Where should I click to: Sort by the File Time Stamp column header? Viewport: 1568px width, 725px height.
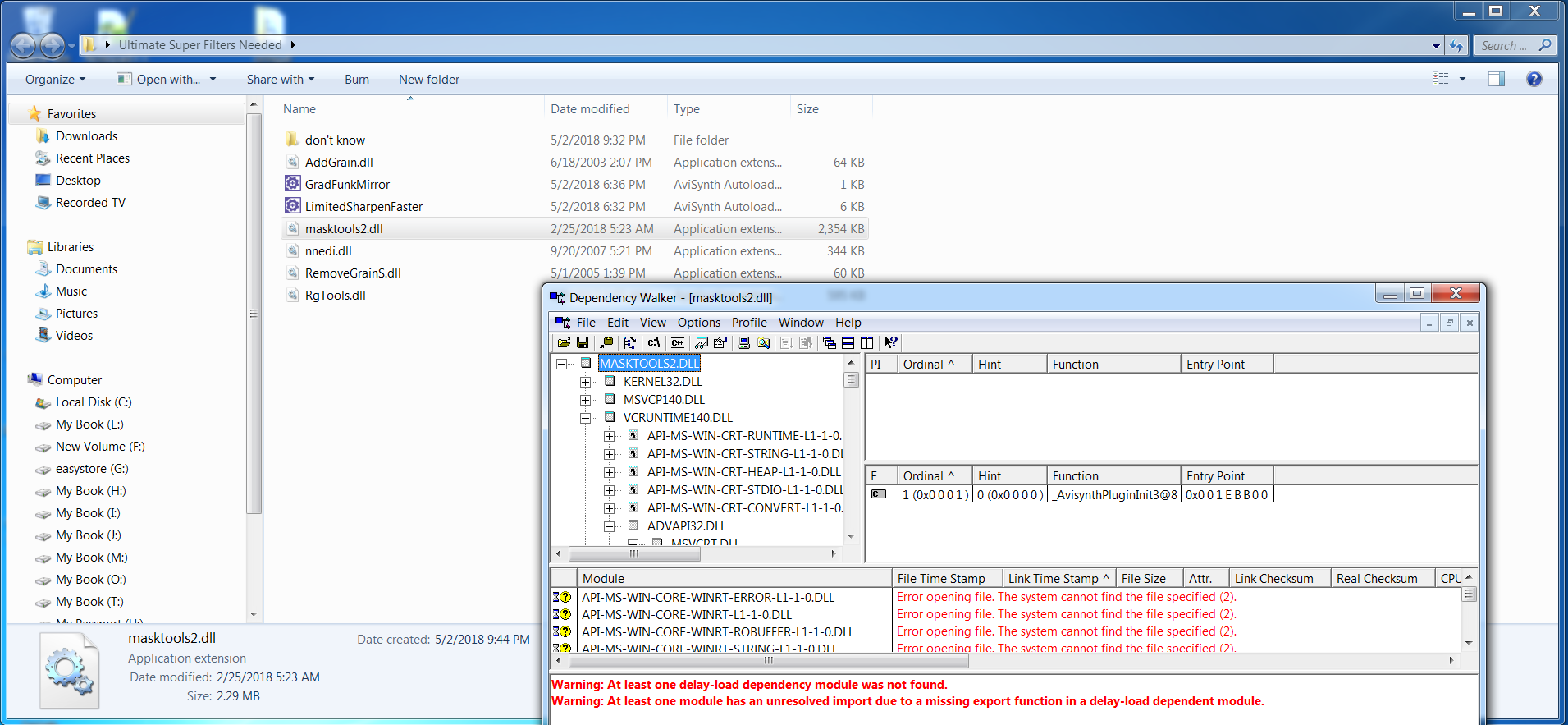click(x=947, y=578)
